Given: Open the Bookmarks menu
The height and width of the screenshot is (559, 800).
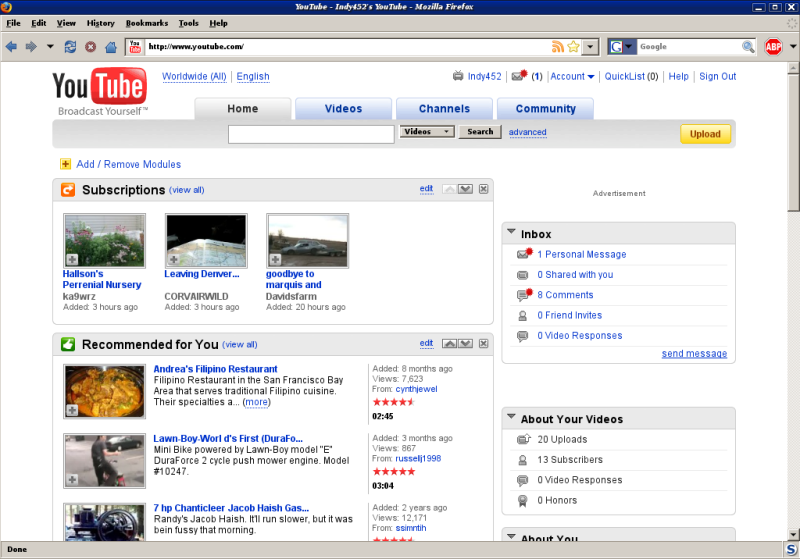Looking at the screenshot, I should [x=147, y=23].
